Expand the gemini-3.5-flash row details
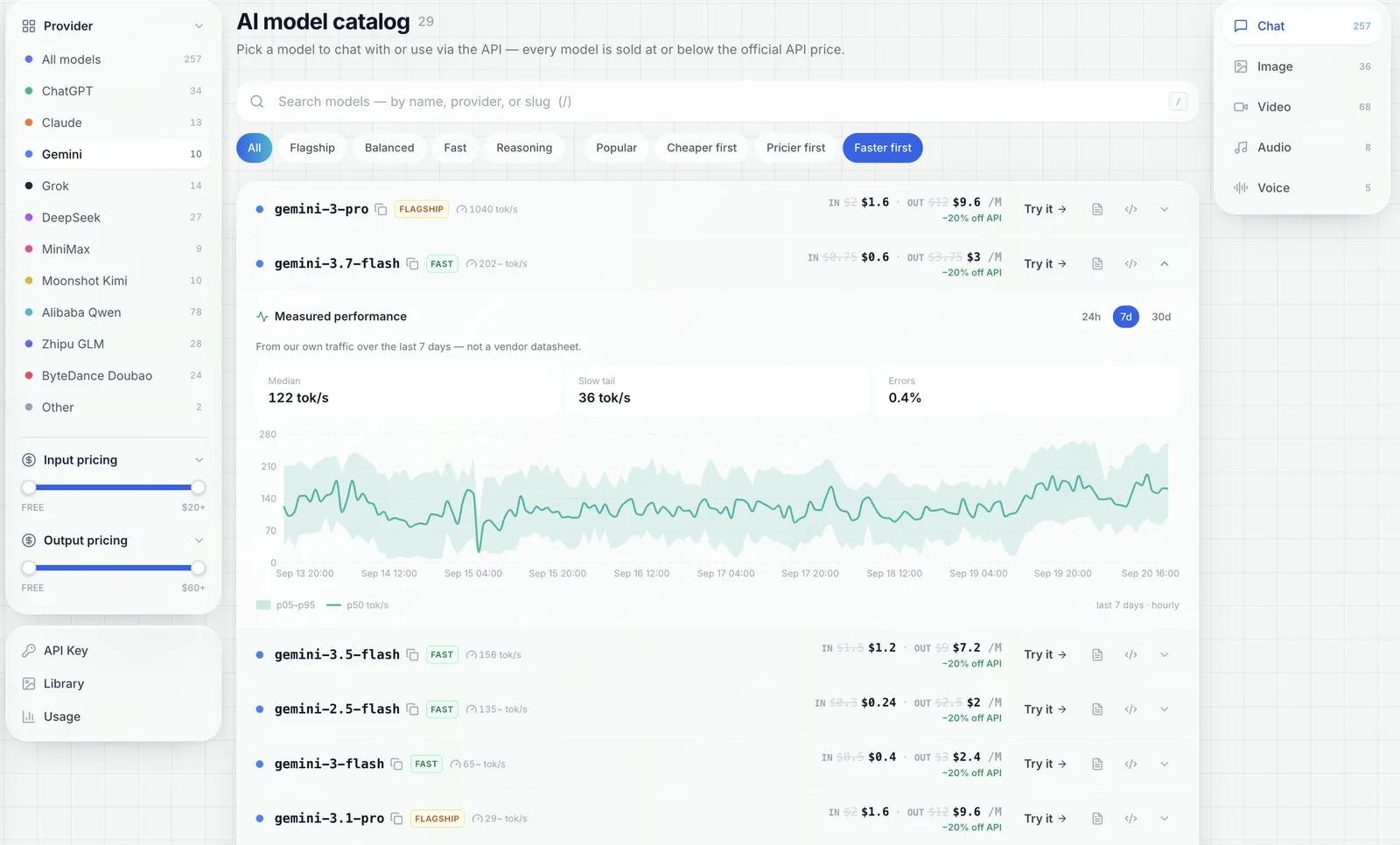Viewport: 1400px width, 845px height. tap(1165, 655)
